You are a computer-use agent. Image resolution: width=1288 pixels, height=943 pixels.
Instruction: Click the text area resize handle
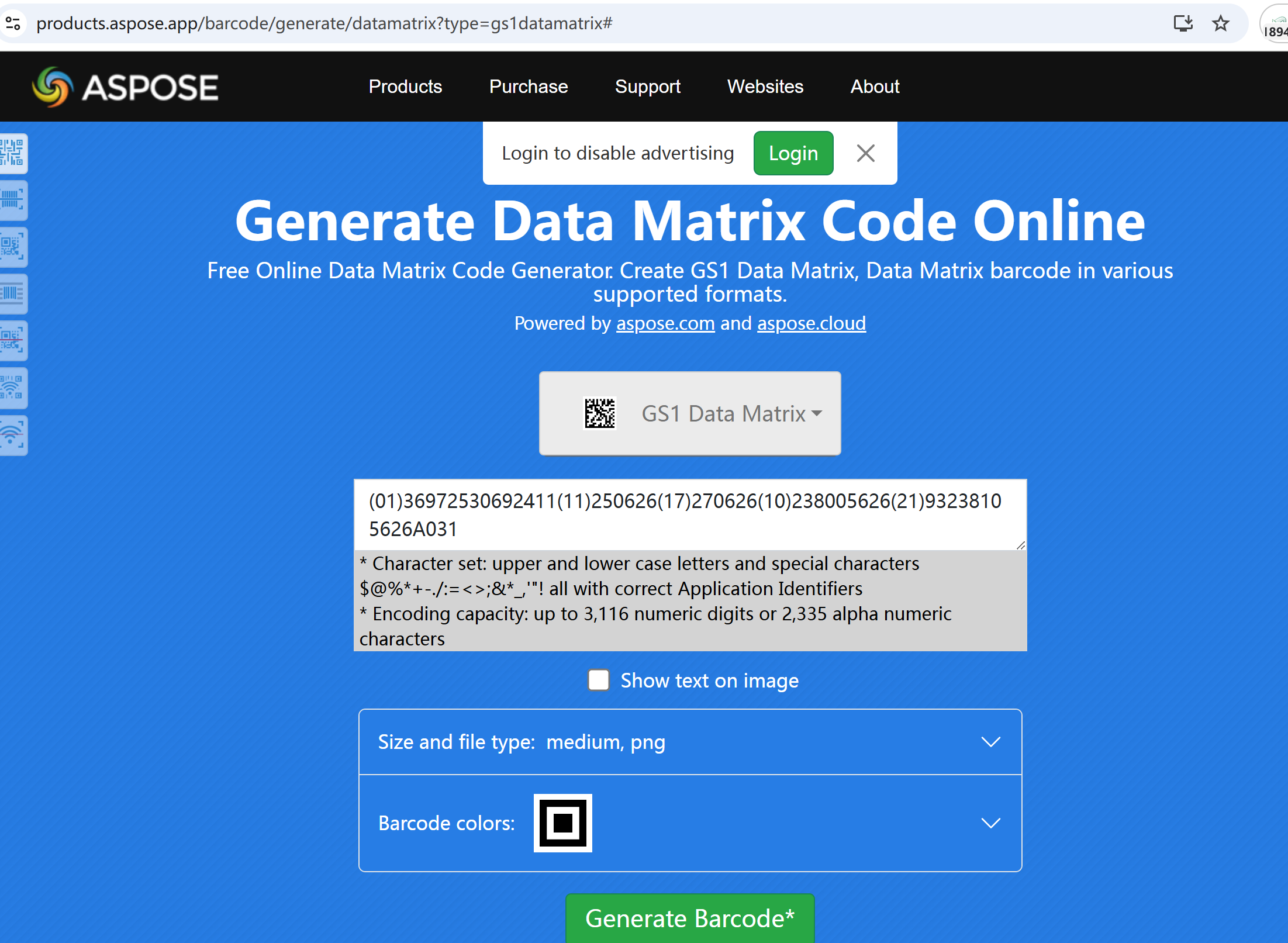tap(1020, 545)
